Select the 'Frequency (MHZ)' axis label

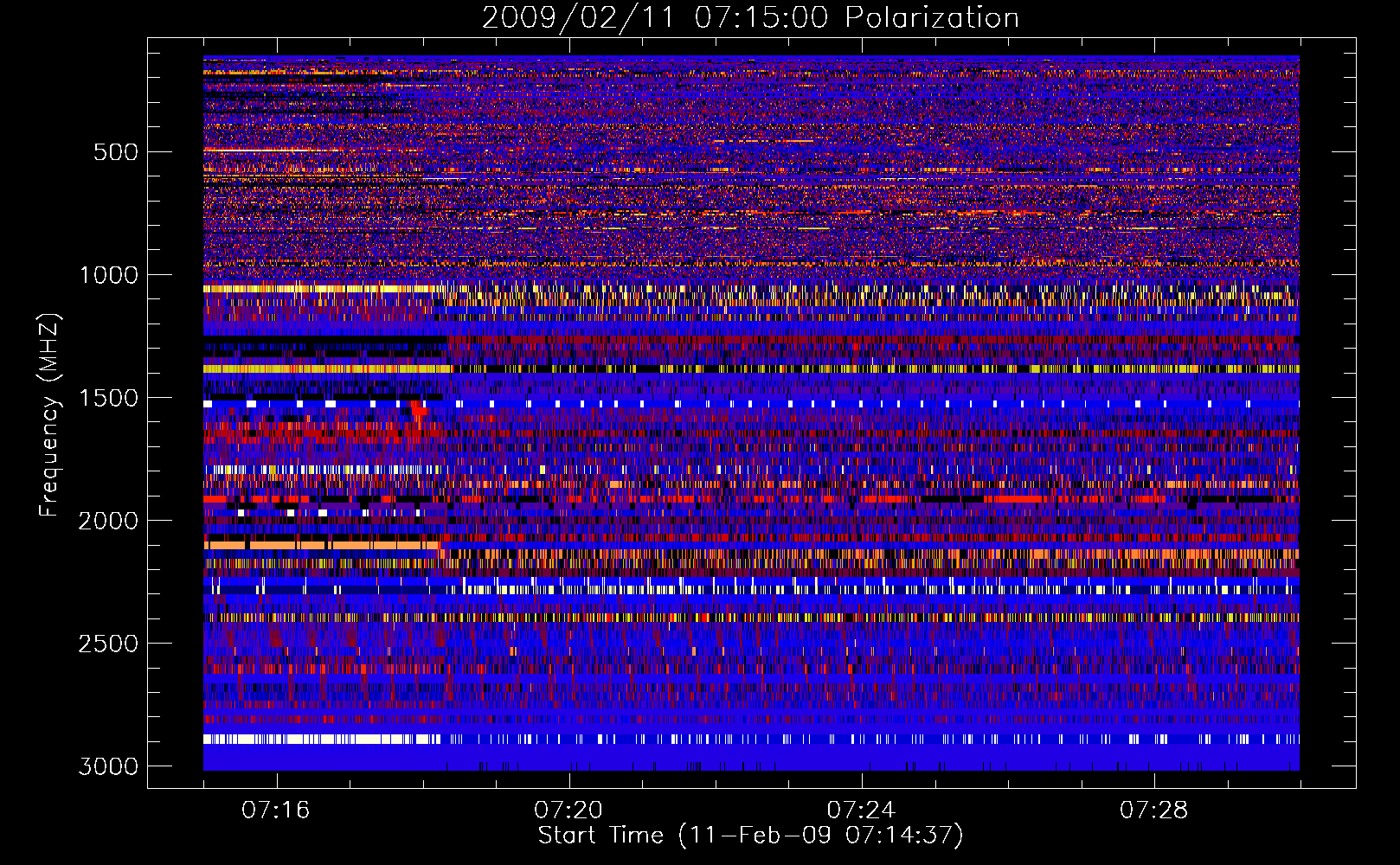50,415
